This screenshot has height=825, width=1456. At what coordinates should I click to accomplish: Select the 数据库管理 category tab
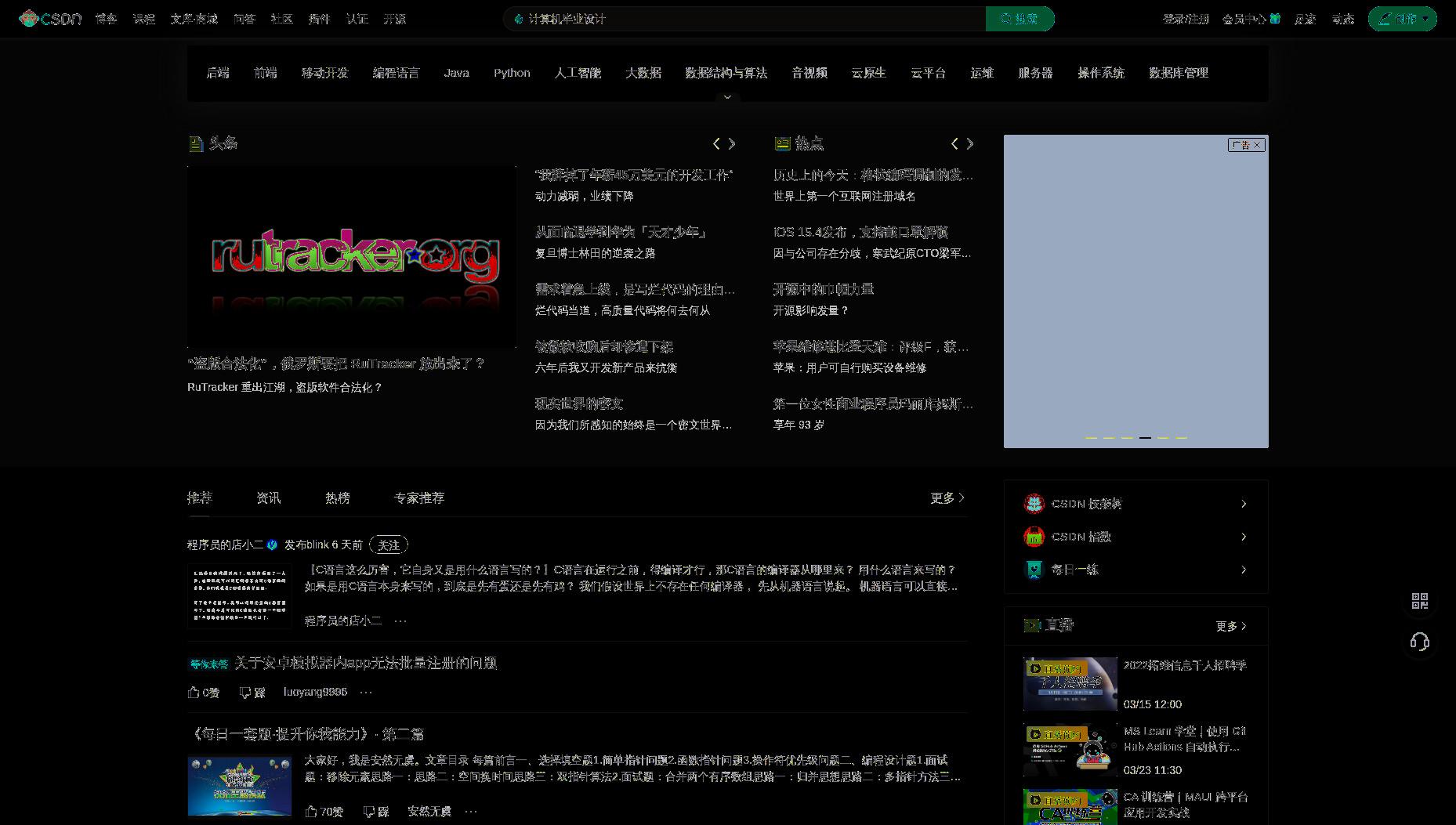[1179, 73]
